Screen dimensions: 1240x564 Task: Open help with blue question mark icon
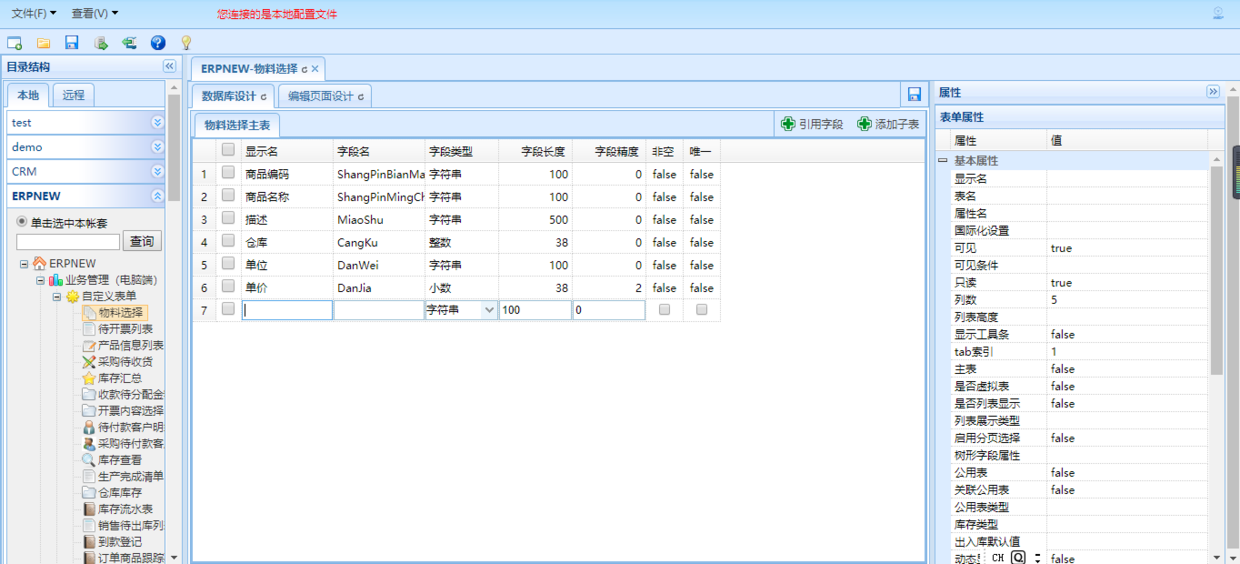(158, 43)
